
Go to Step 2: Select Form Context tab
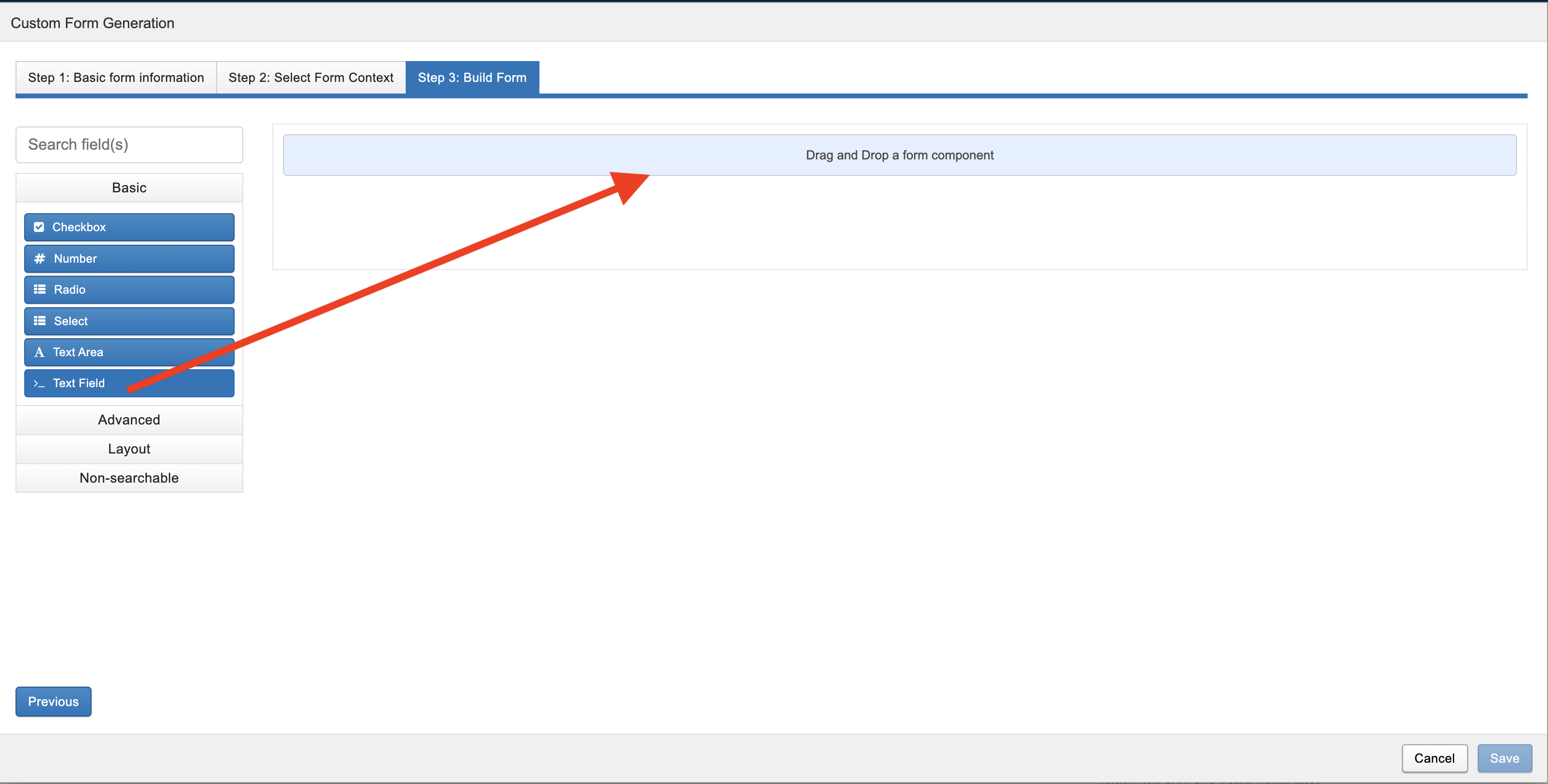(311, 78)
